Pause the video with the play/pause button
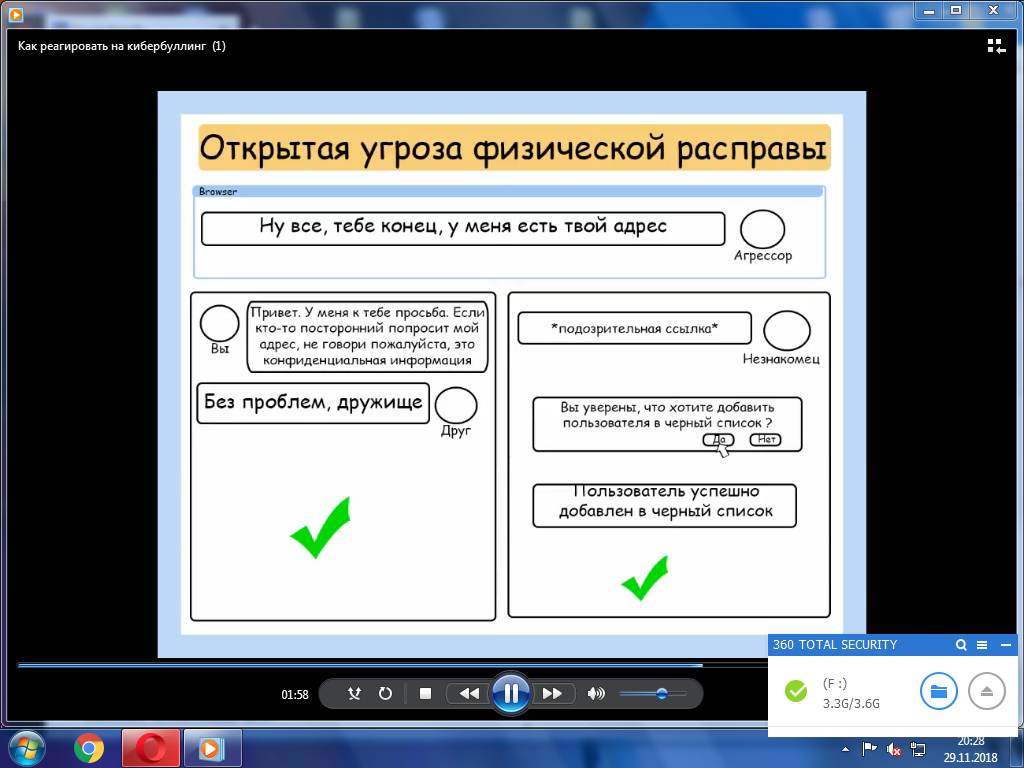The image size is (1024, 768). [x=510, y=693]
